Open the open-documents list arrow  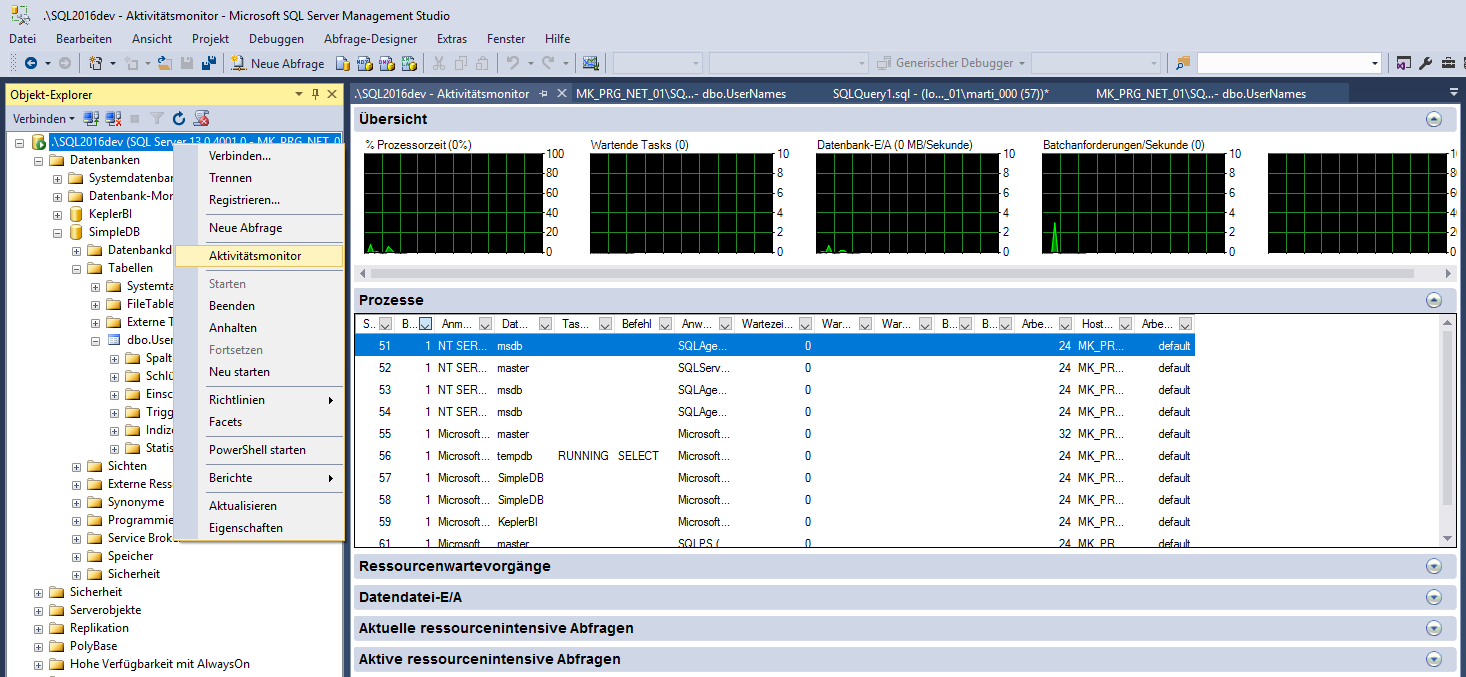tap(1454, 92)
